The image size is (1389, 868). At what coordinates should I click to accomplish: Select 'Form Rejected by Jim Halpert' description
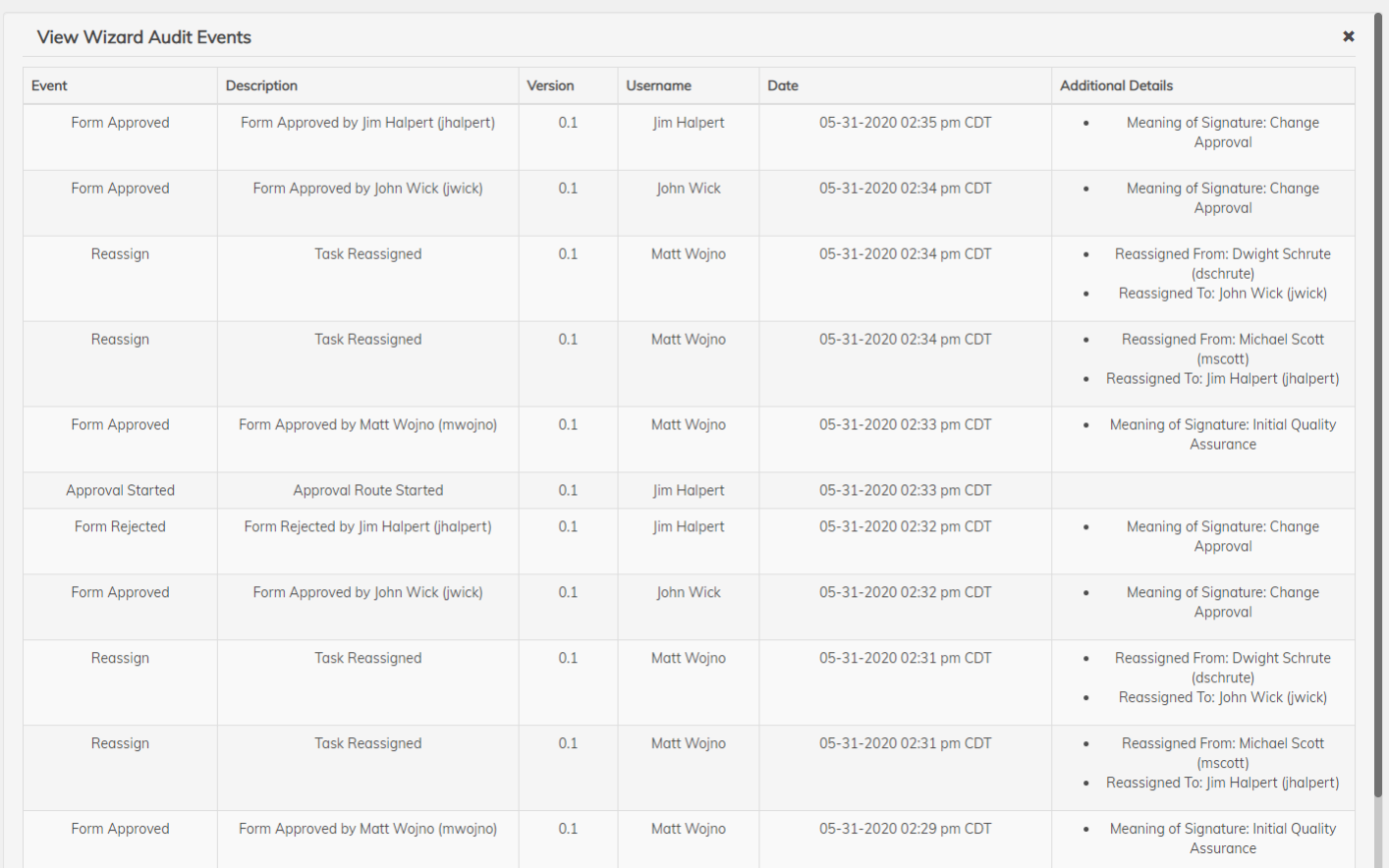[367, 526]
